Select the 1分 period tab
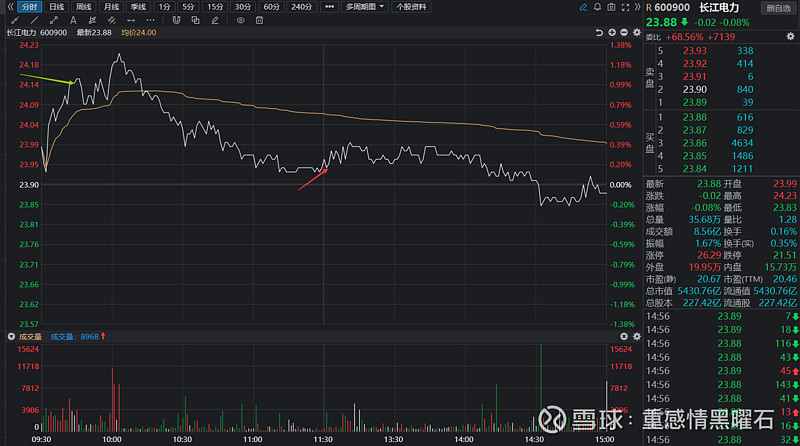 click(164, 7)
